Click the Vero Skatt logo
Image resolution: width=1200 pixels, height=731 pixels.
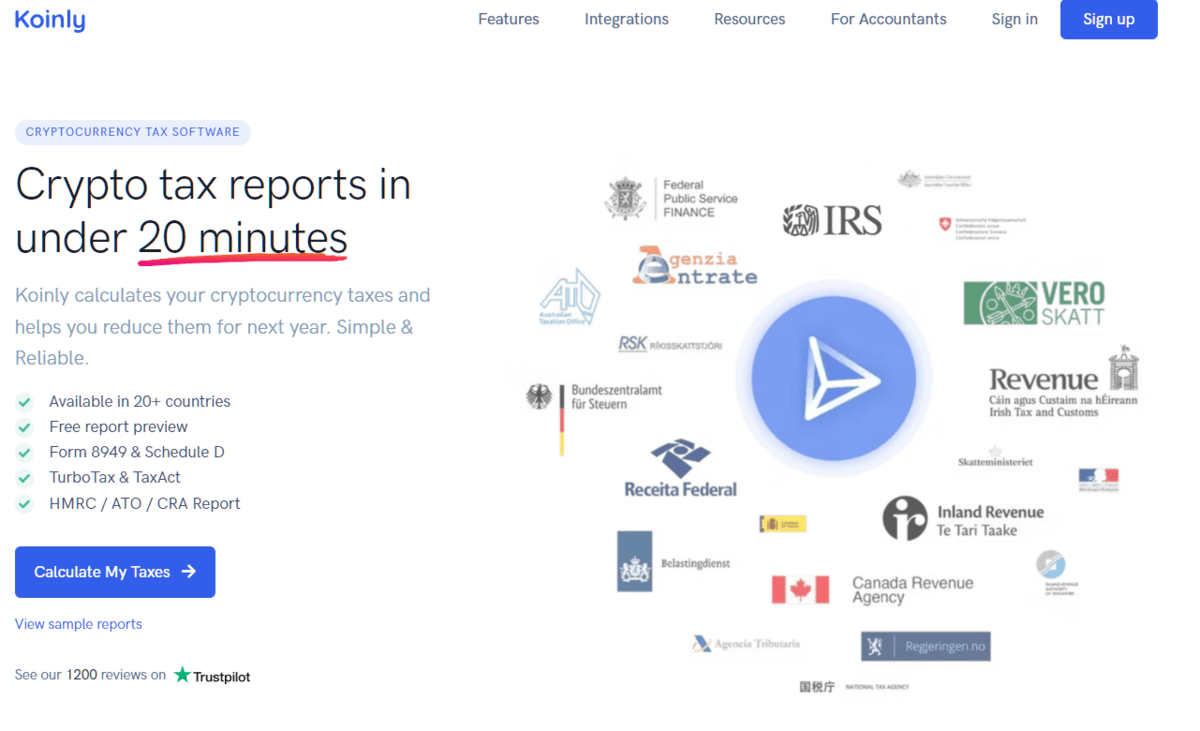1034,303
